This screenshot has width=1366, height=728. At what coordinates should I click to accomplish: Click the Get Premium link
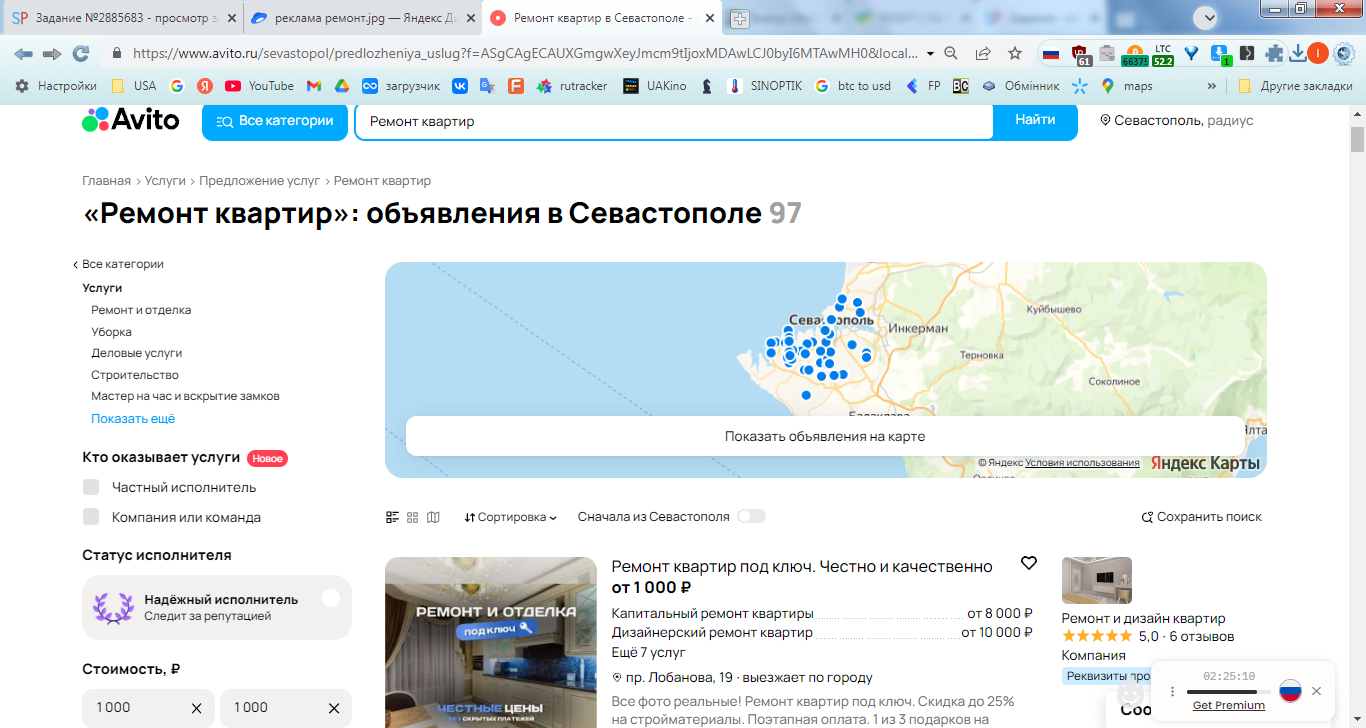(x=1229, y=706)
